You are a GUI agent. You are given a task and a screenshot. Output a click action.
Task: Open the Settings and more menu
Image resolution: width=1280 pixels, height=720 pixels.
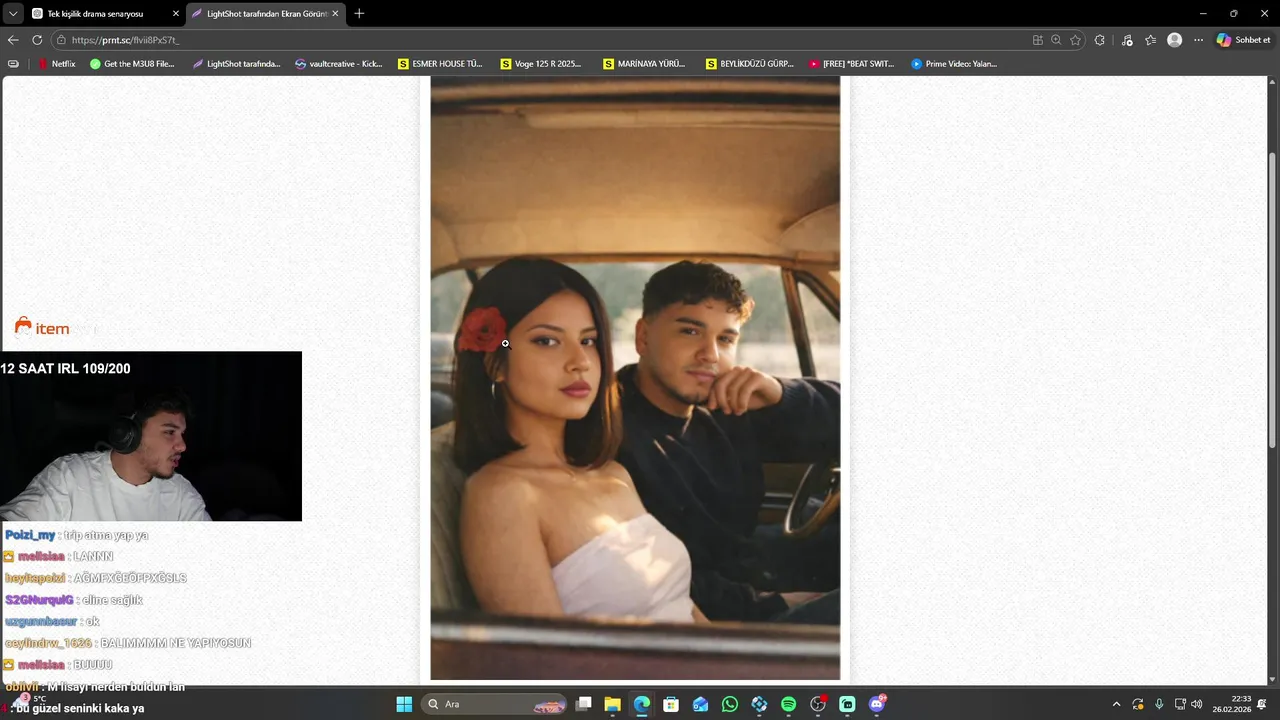1198,40
